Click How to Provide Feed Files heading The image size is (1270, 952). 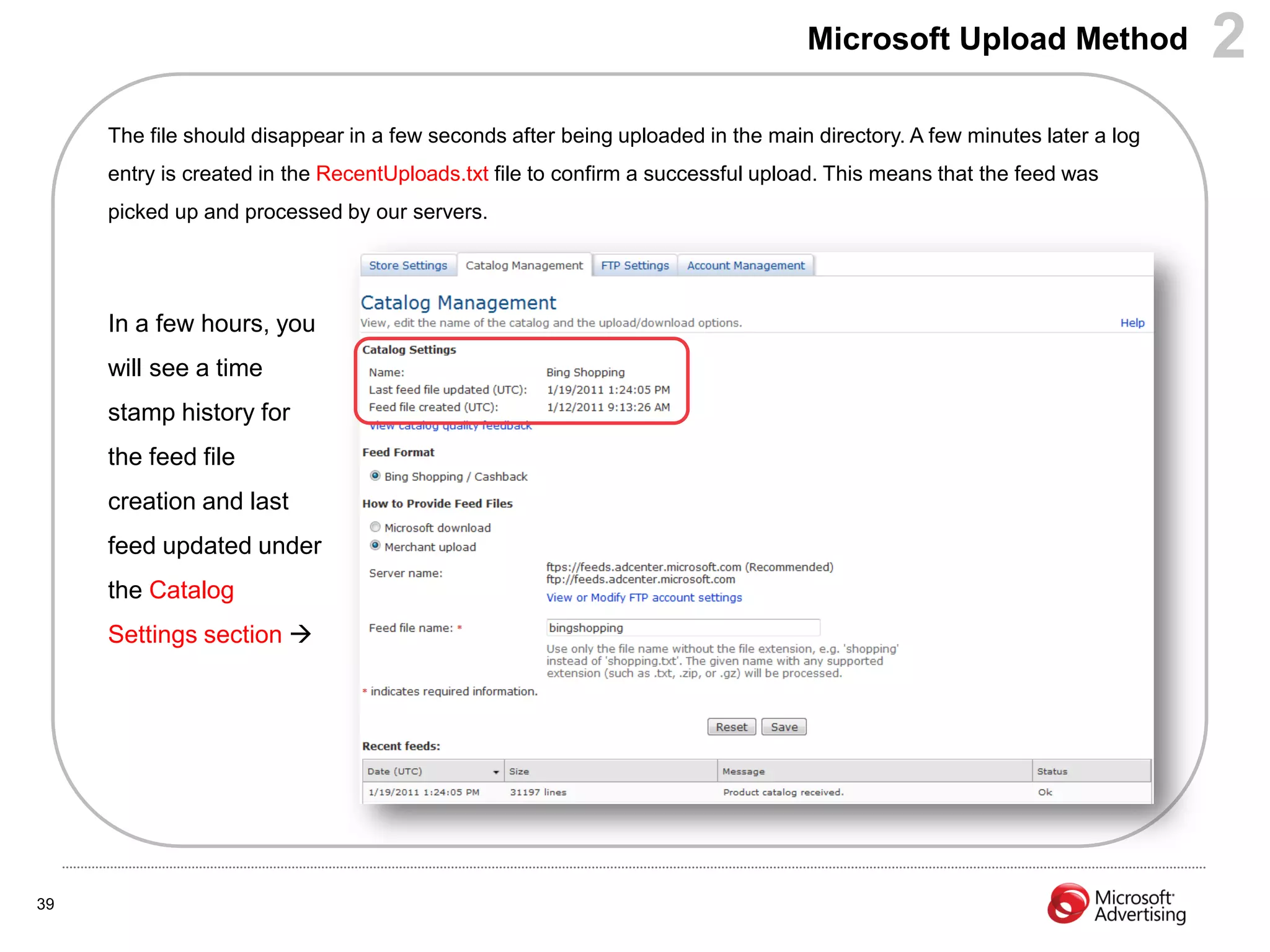click(437, 504)
